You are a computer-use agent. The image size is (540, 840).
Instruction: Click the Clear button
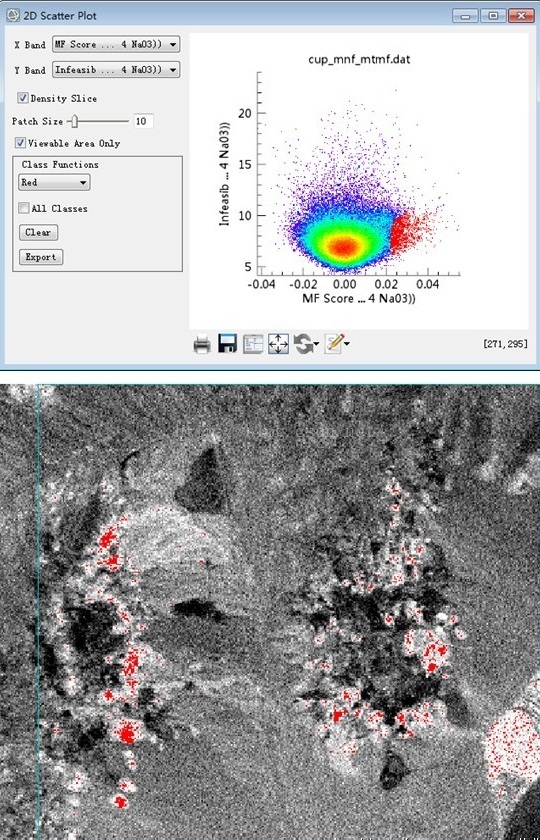[x=38, y=232]
